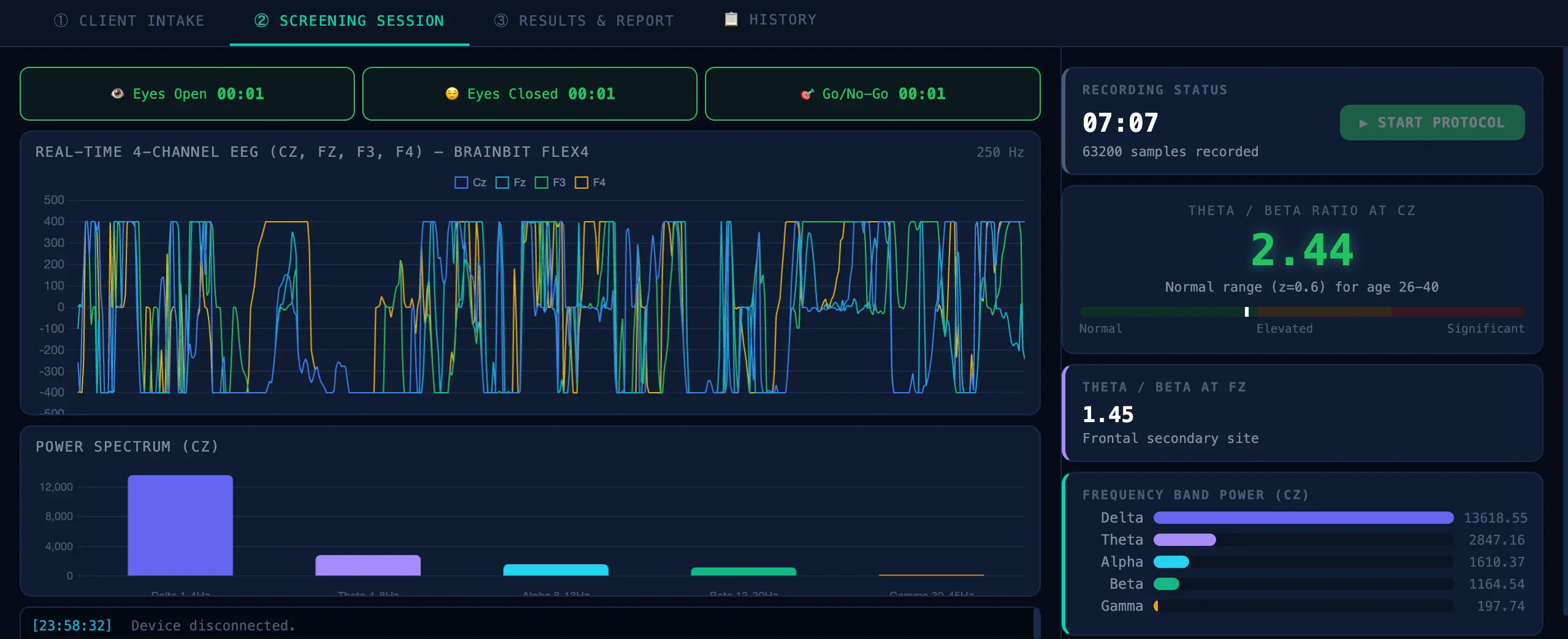The height and width of the screenshot is (639, 1568).
Task: Toggle F3 channel in chart legend
Action: click(x=550, y=183)
